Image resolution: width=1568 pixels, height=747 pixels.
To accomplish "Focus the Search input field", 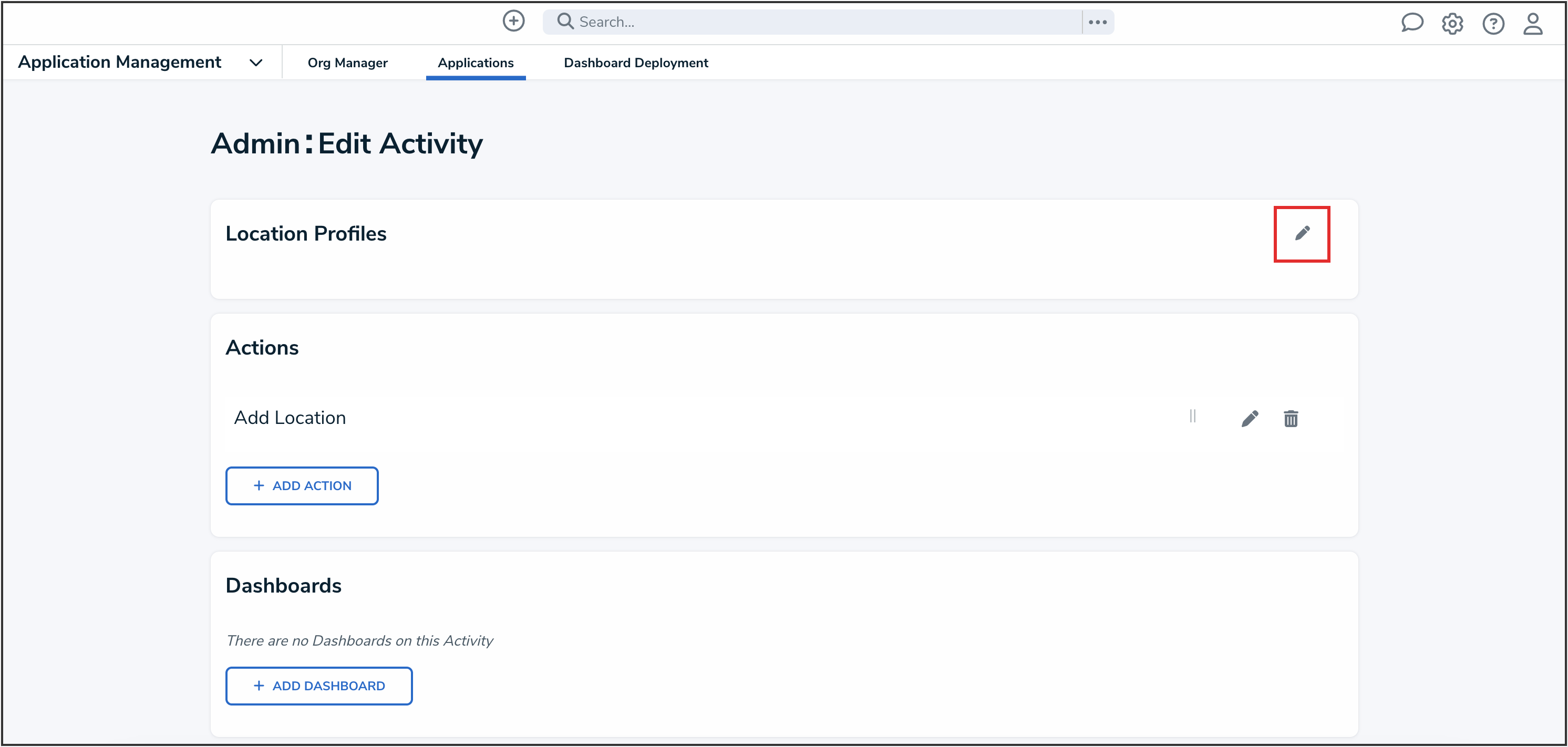I will pyautogui.click(x=822, y=22).
